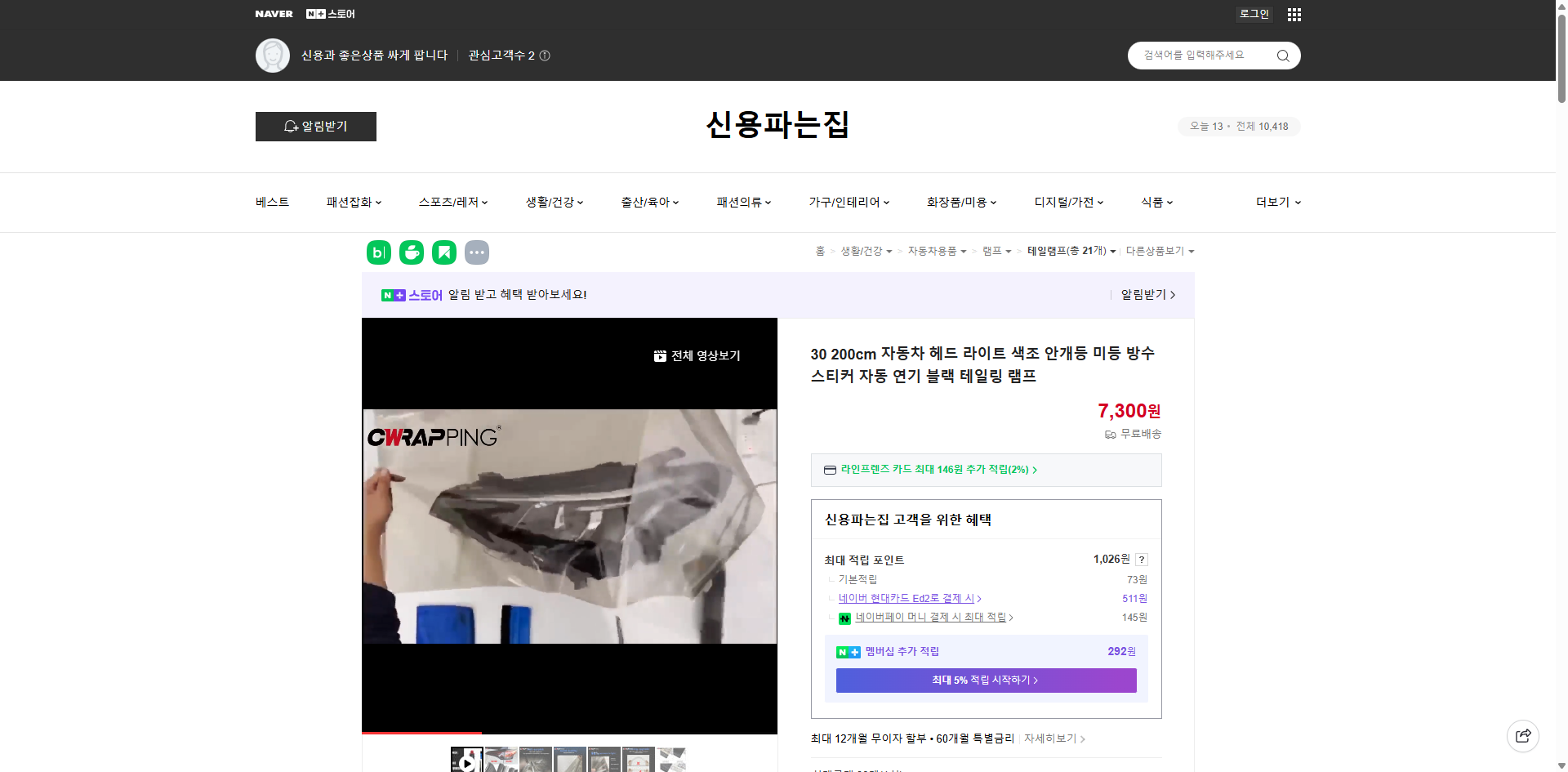Select the 식품 category menu
Screen dimensions: 1568x772
pyautogui.click(x=1156, y=202)
